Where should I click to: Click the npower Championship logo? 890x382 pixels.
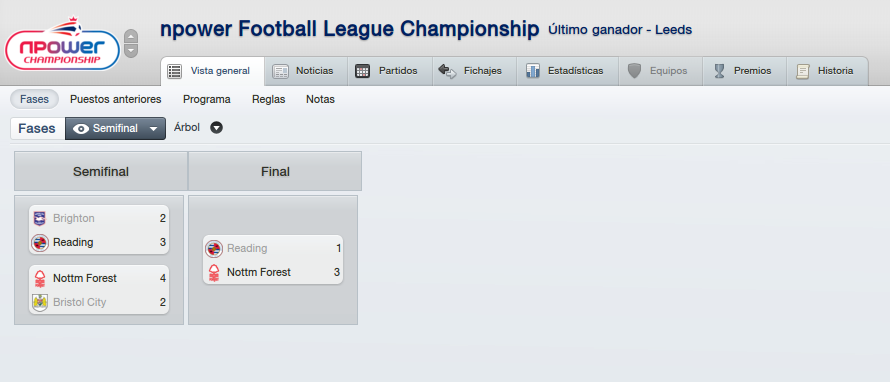(x=62, y=44)
